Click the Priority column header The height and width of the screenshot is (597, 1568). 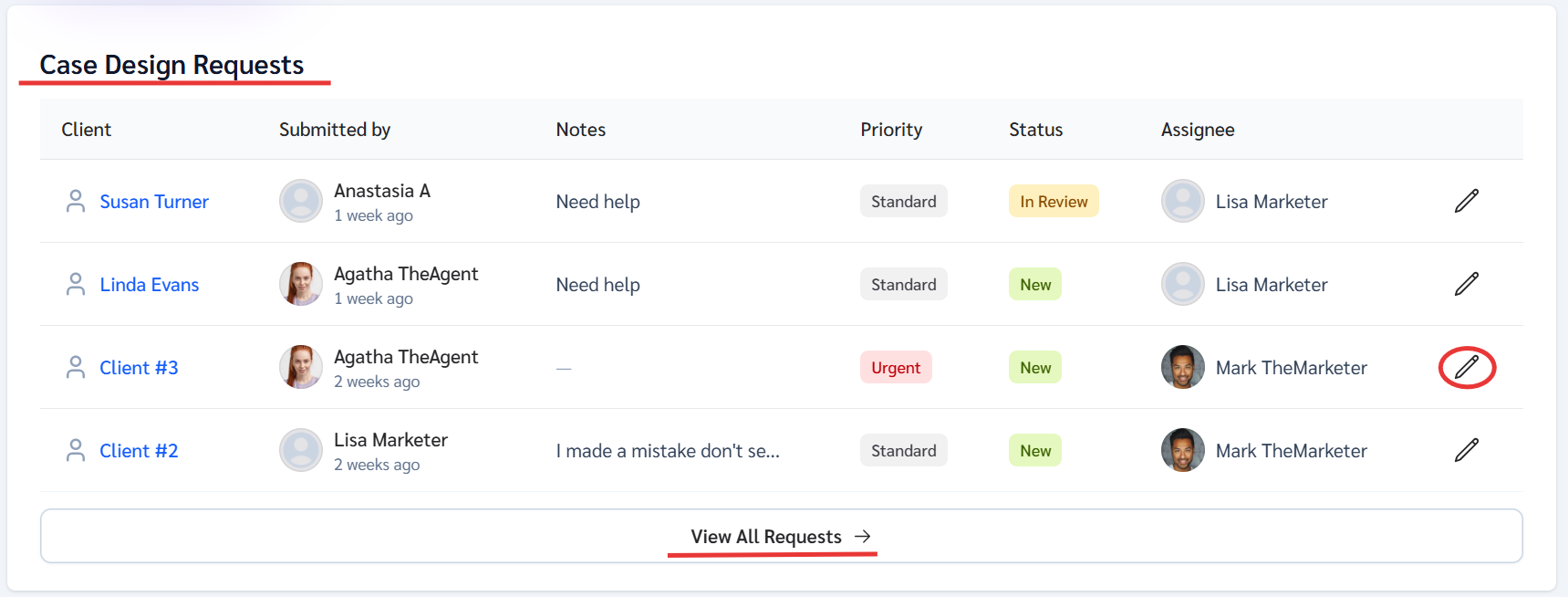coord(891,130)
